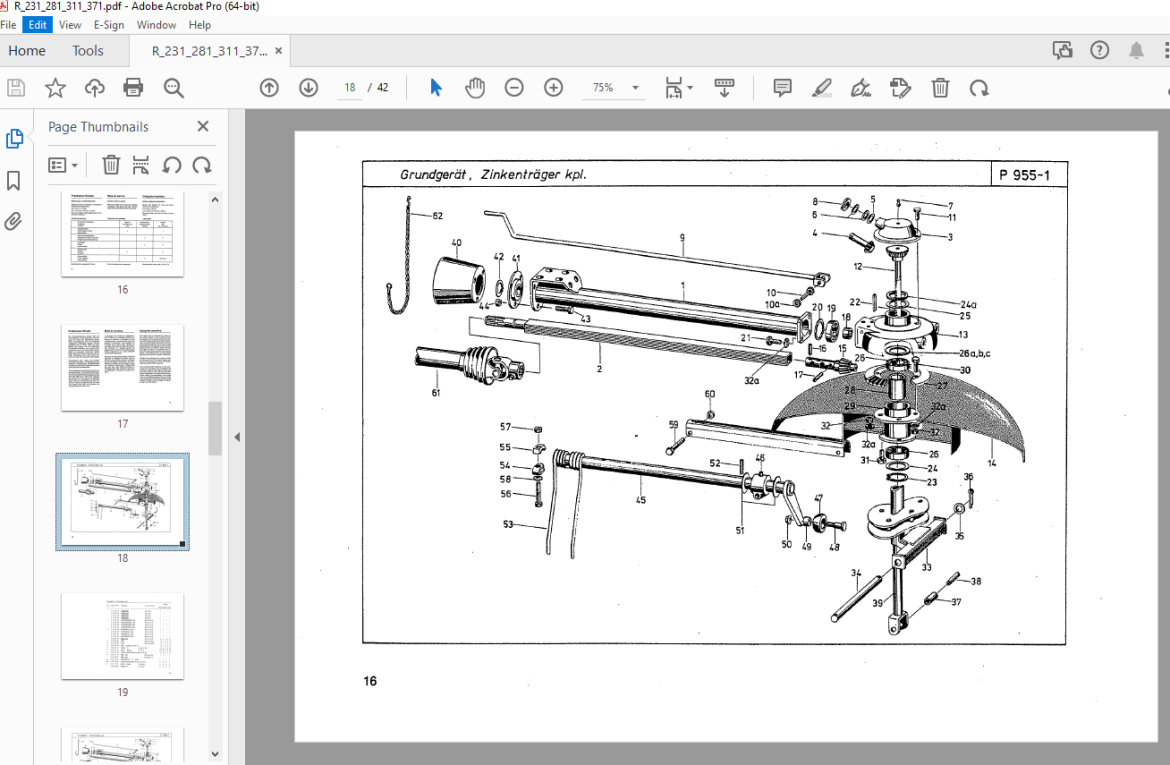This screenshot has height=765, width=1170.
Task: Open the Window menu
Action: 156,25
